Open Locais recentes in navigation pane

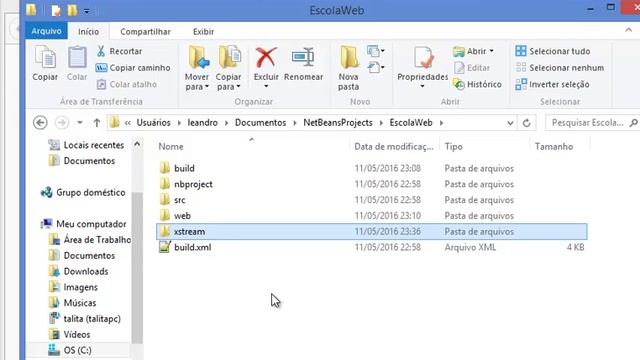[87, 145]
